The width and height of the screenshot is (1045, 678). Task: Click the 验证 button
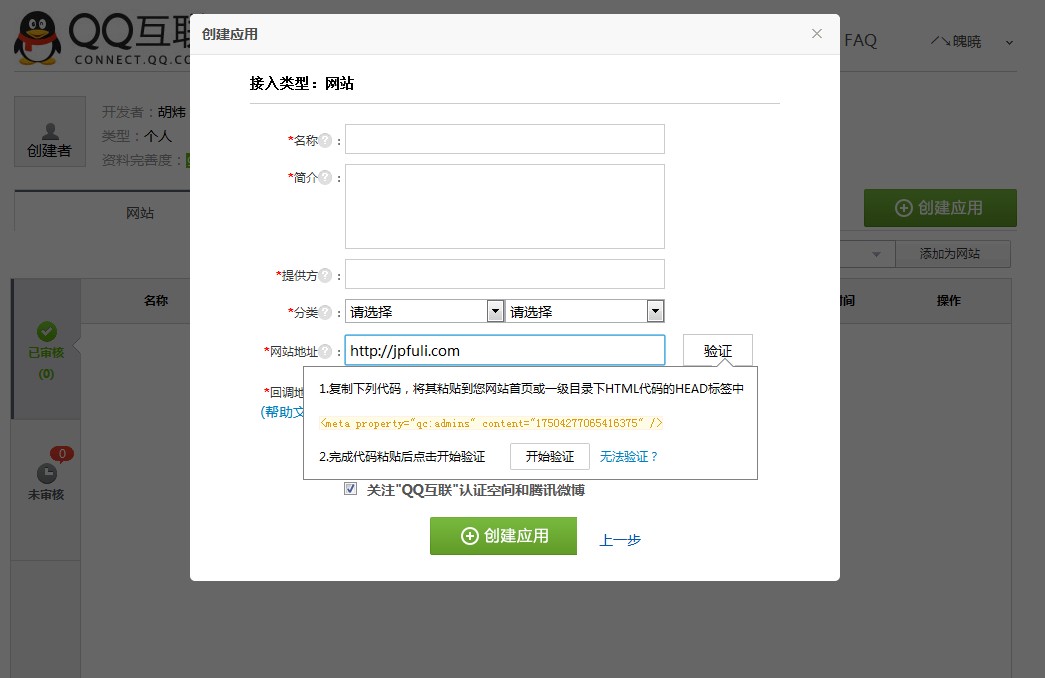718,350
